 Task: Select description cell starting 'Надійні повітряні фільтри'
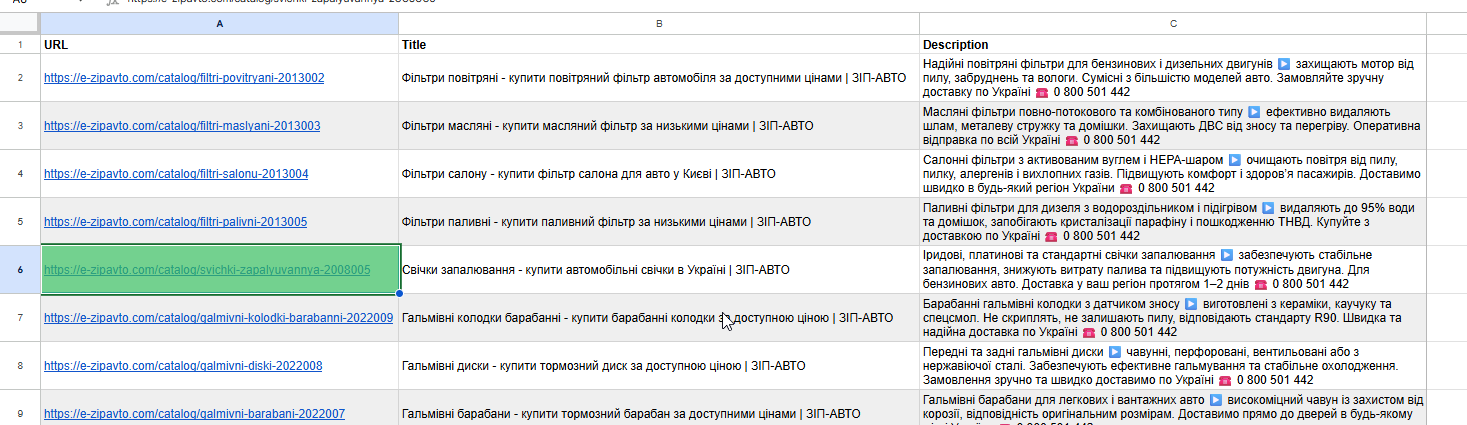point(1173,78)
